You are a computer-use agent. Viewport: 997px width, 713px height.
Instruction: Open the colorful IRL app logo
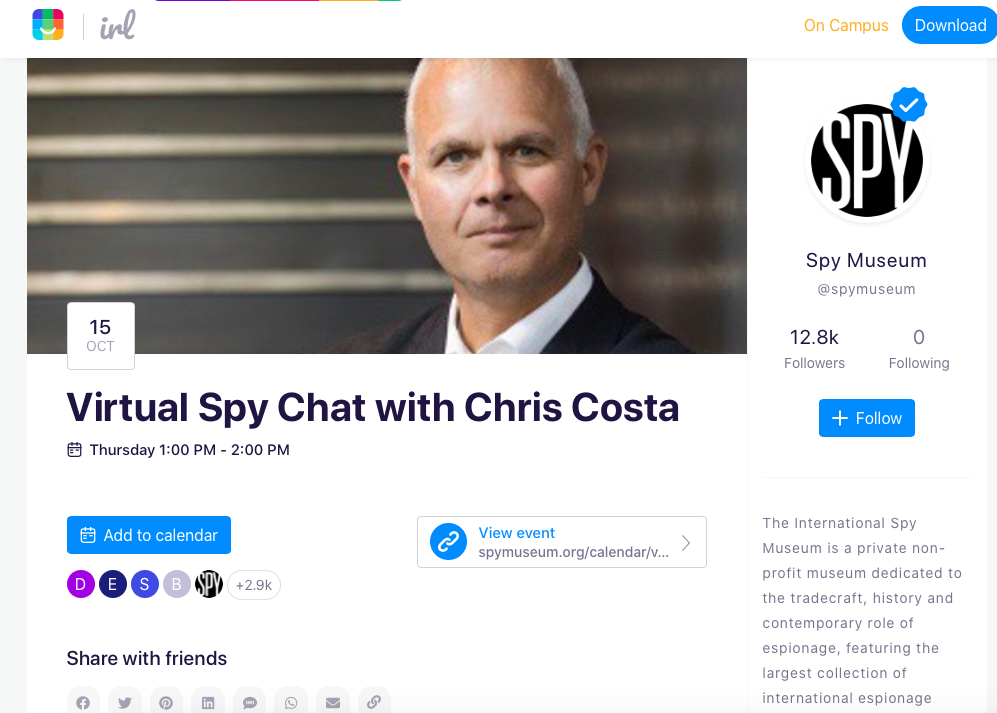coord(48,25)
